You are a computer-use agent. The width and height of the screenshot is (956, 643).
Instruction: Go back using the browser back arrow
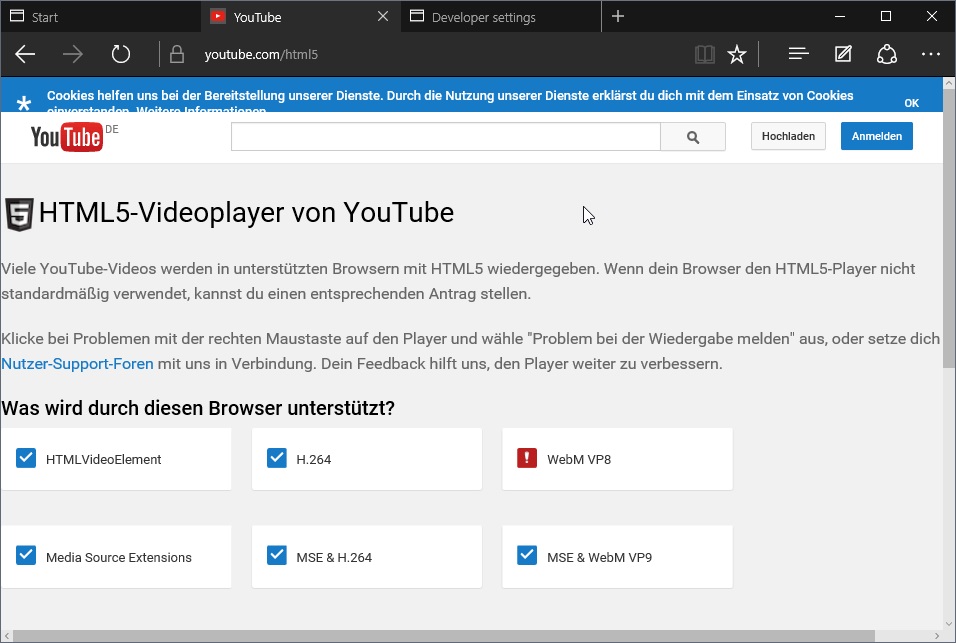point(25,54)
